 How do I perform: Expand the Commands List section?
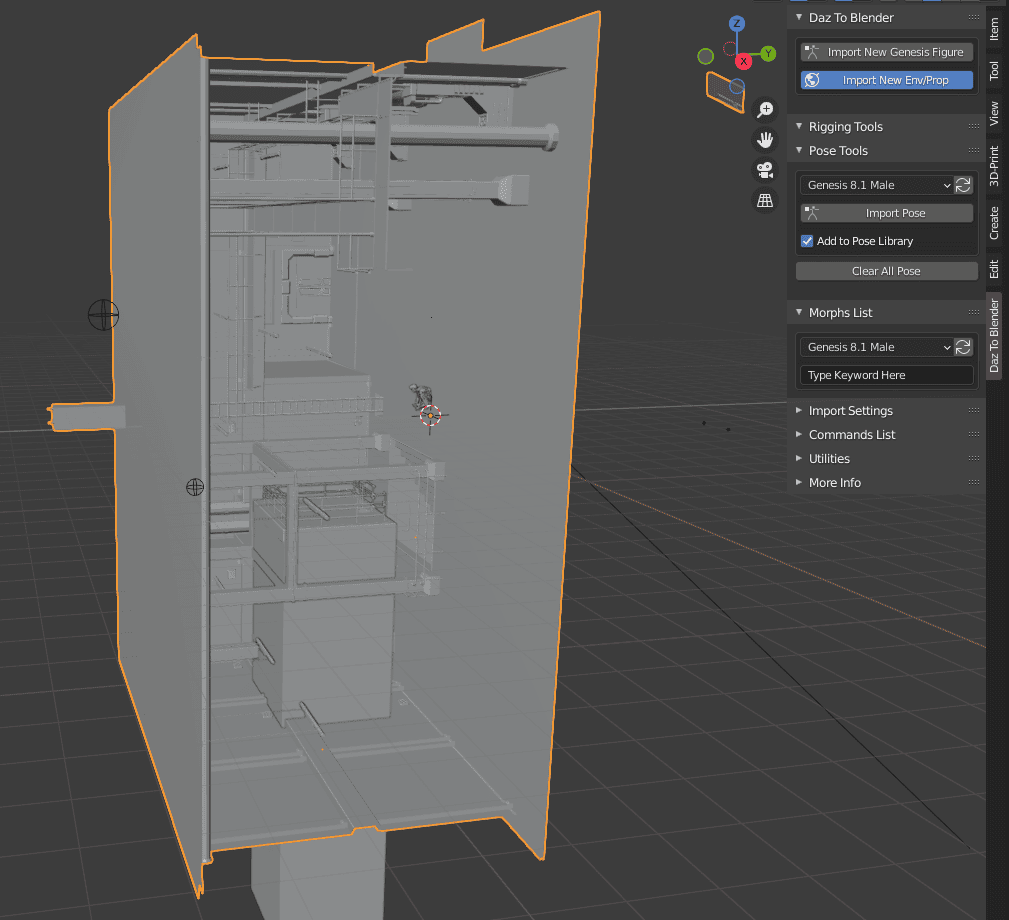click(x=854, y=434)
